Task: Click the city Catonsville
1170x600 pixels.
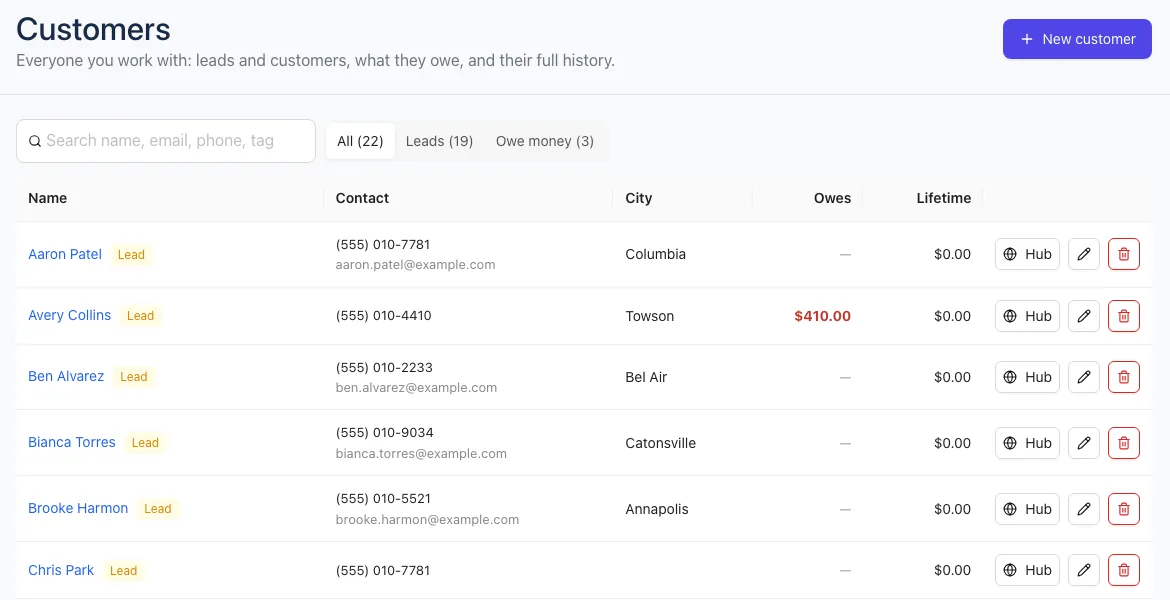Action: (x=660, y=443)
